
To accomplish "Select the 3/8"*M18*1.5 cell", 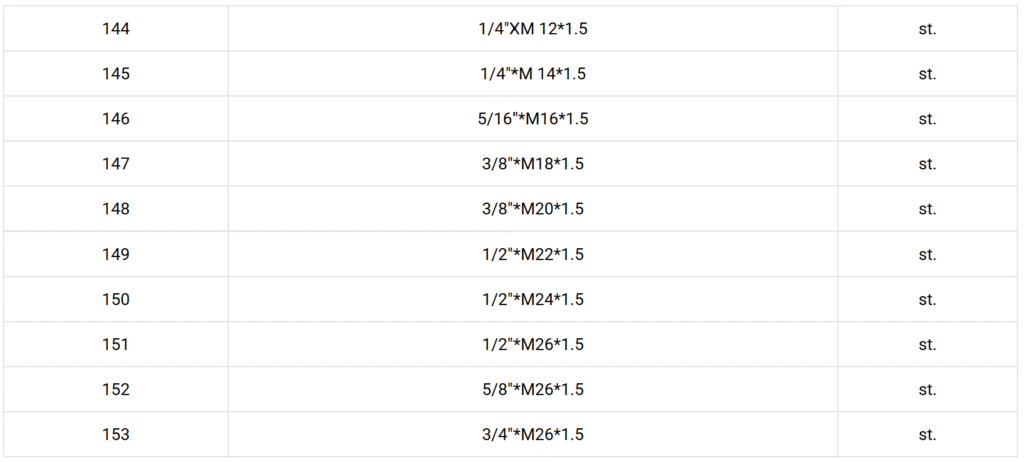I will pyautogui.click(x=532, y=164).
